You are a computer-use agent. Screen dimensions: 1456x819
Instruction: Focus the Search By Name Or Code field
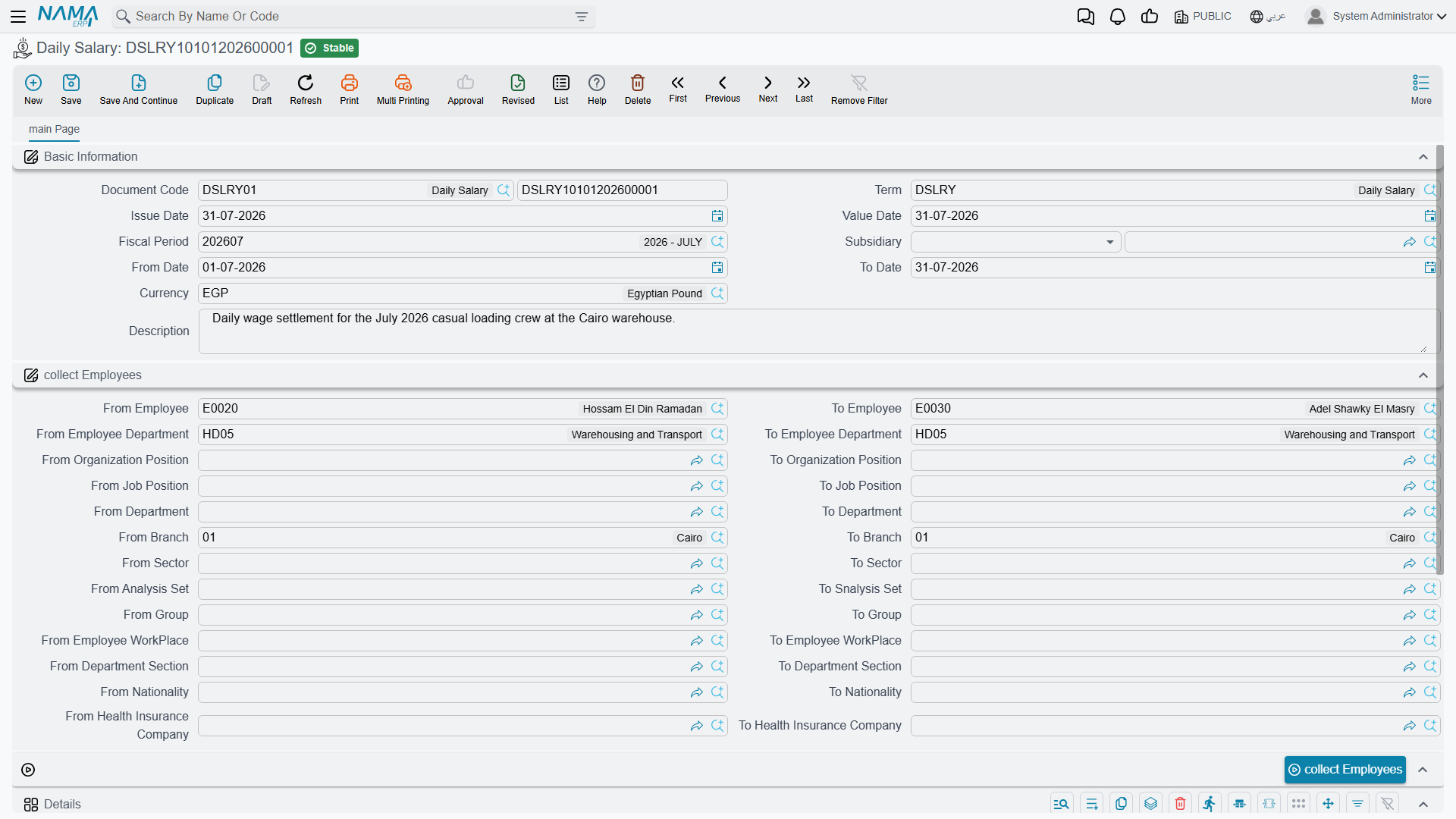(353, 17)
